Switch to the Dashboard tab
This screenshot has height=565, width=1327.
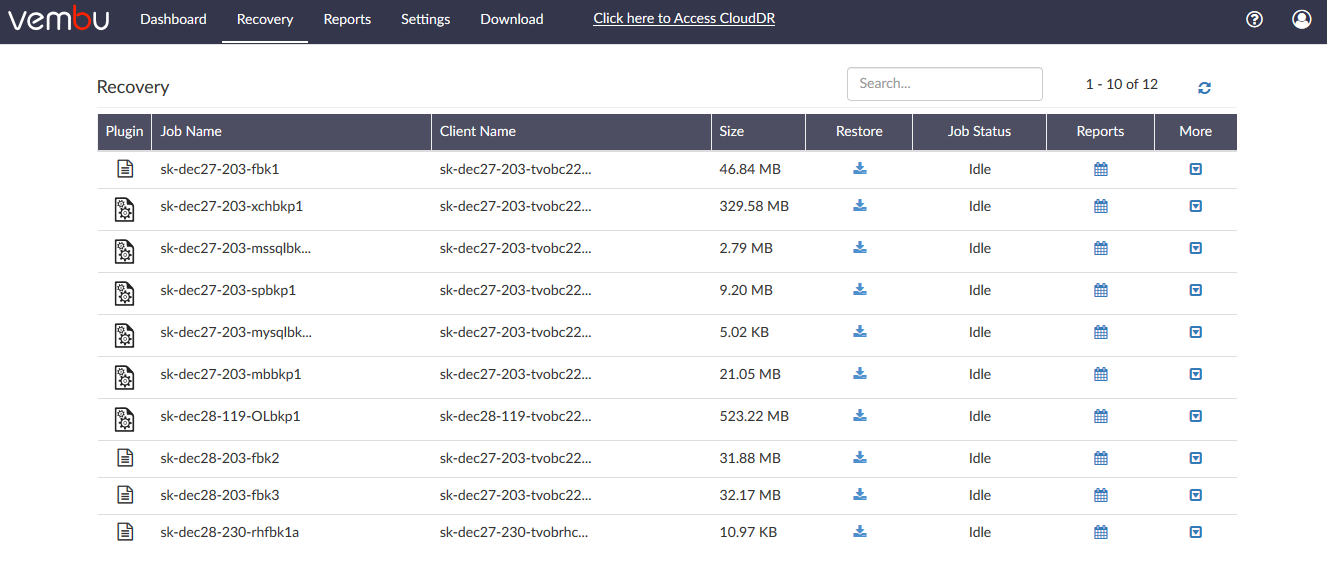click(x=173, y=19)
